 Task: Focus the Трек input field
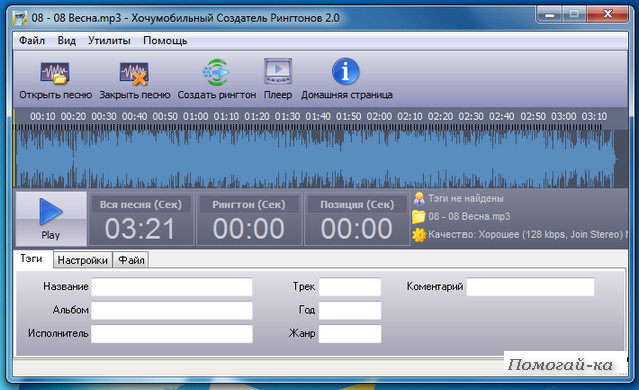pos(350,286)
